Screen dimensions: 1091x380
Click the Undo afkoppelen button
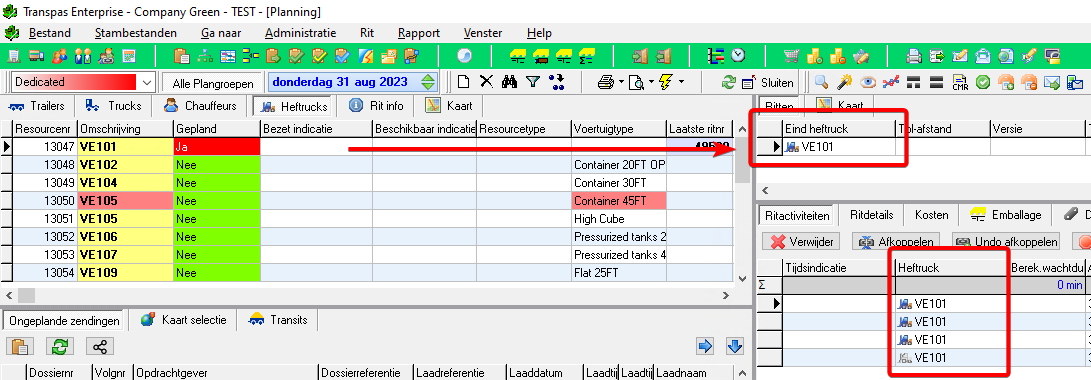1007,242
